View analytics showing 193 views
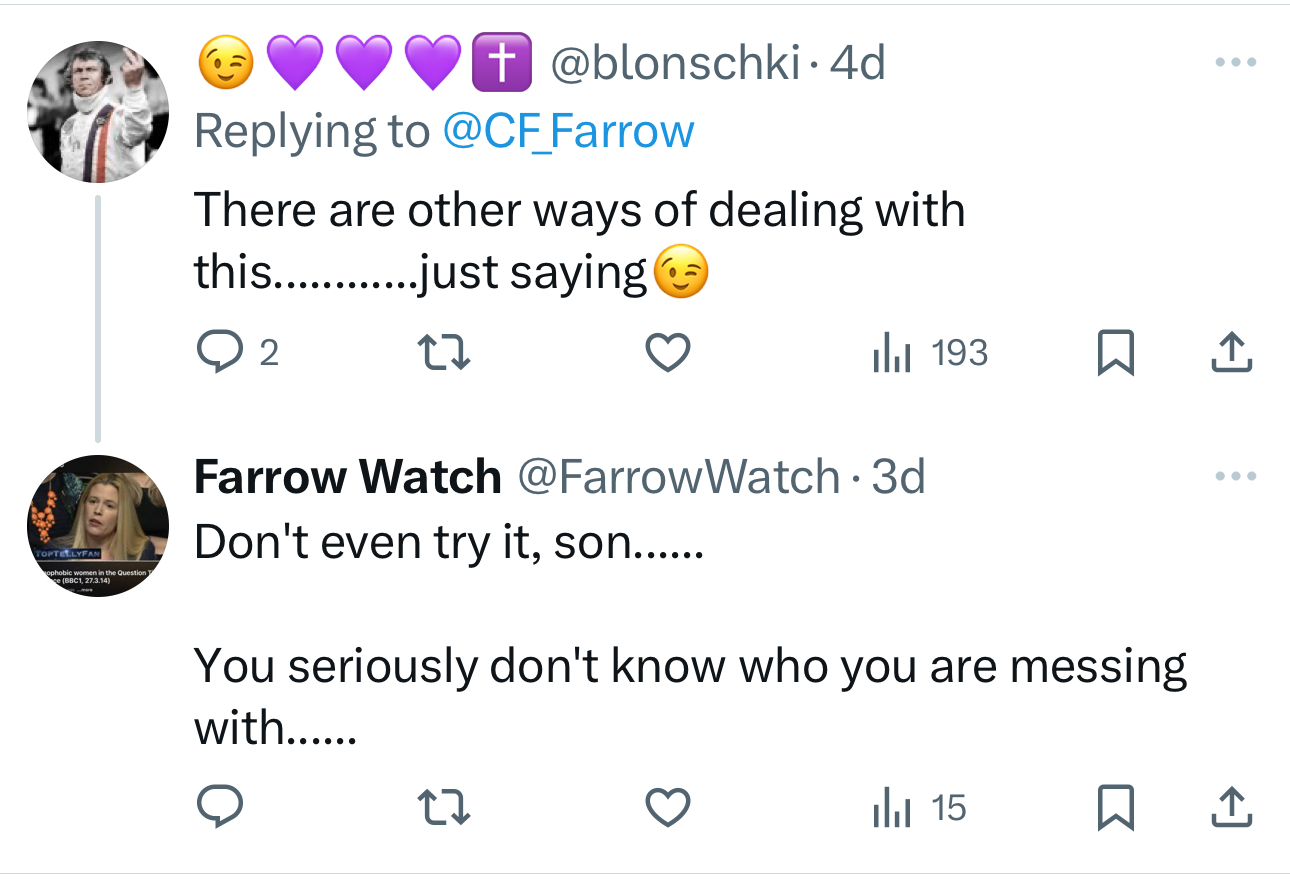This screenshot has height=891, width=1290. (930, 353)
